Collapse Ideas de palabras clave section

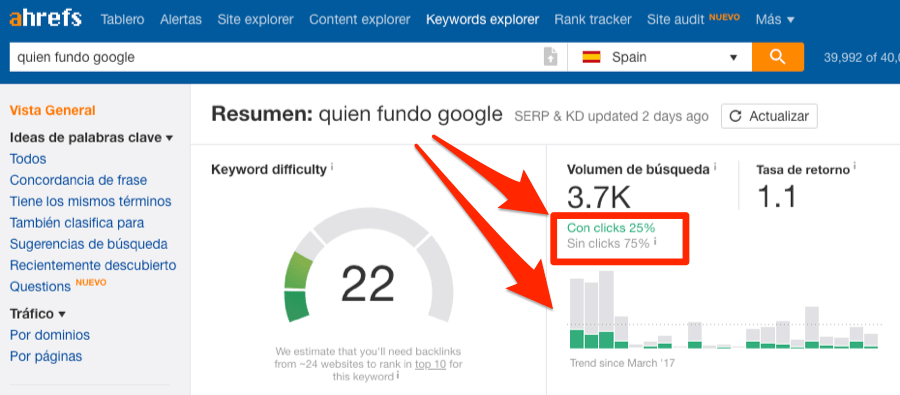point(91,138)
